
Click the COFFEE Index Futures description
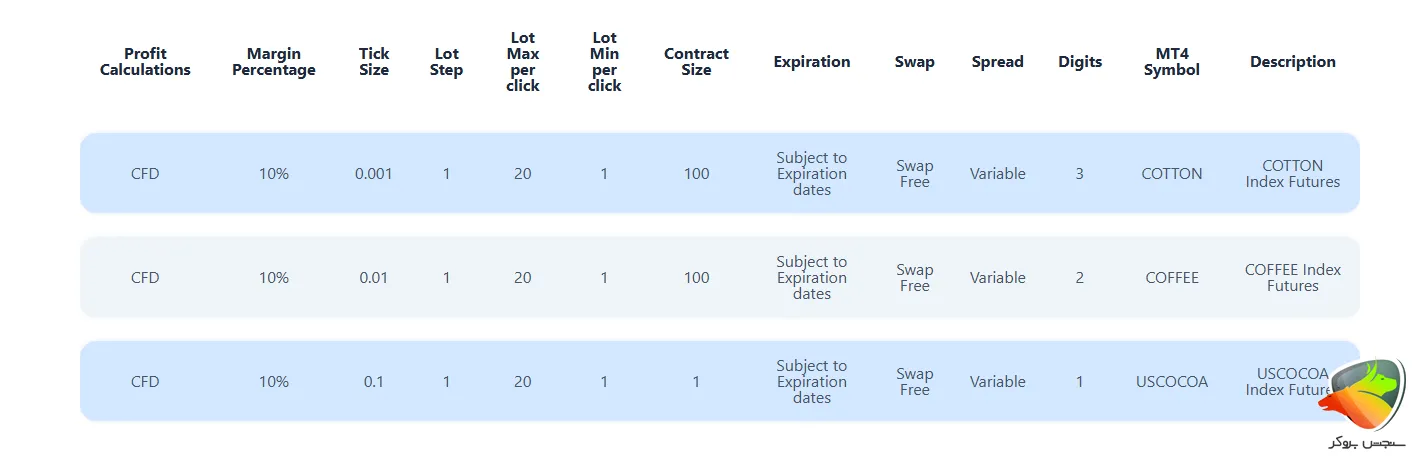pyautogui.click(x=1292, y=278)
